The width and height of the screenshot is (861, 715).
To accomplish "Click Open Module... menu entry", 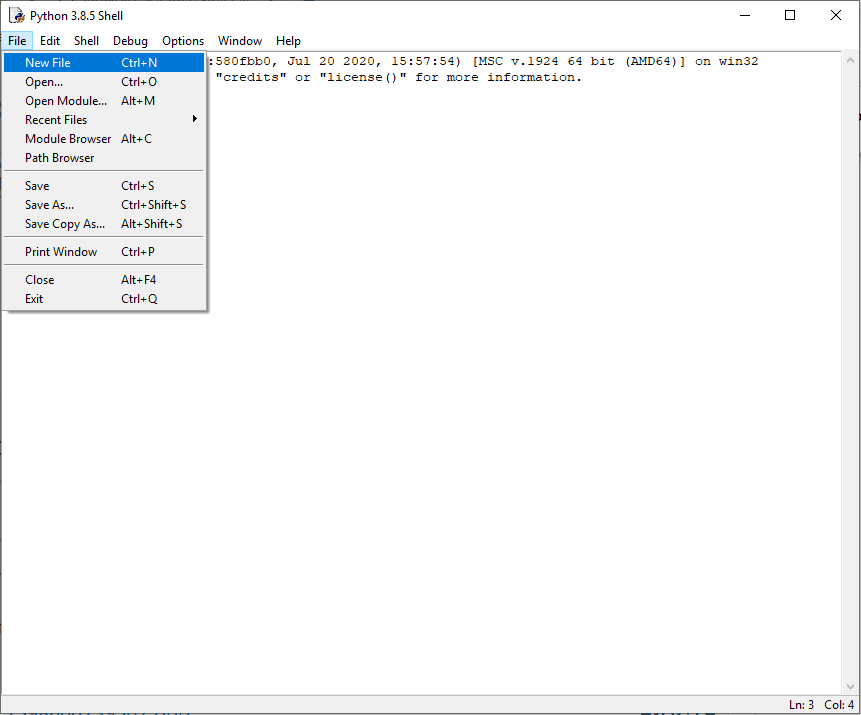I will [66, 101].
